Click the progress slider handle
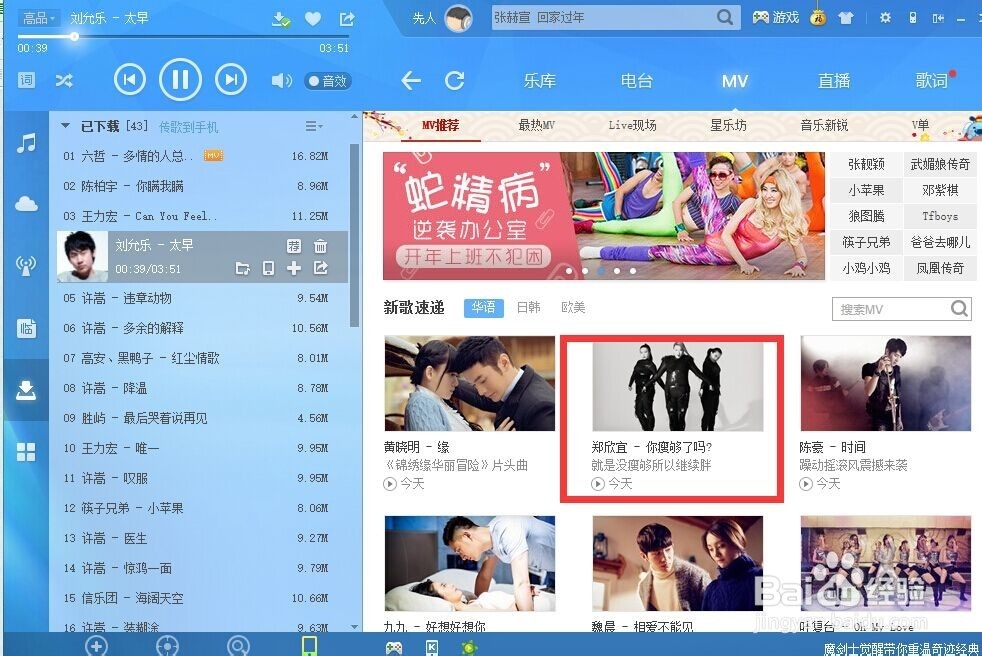982x656 pixels. [x=74, y=36]
